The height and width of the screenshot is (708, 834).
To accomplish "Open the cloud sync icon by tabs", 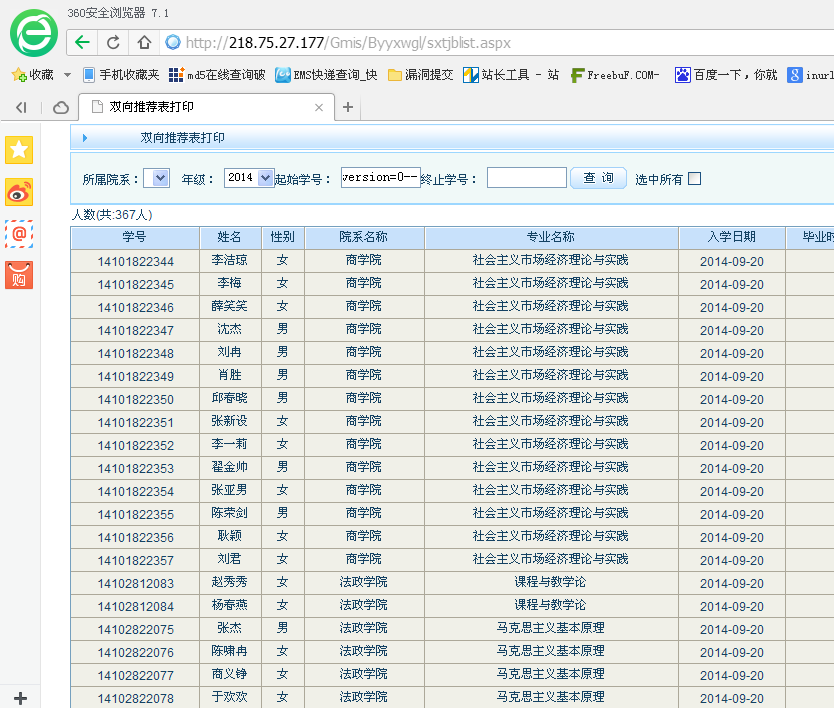I will [x=61, y=108].
